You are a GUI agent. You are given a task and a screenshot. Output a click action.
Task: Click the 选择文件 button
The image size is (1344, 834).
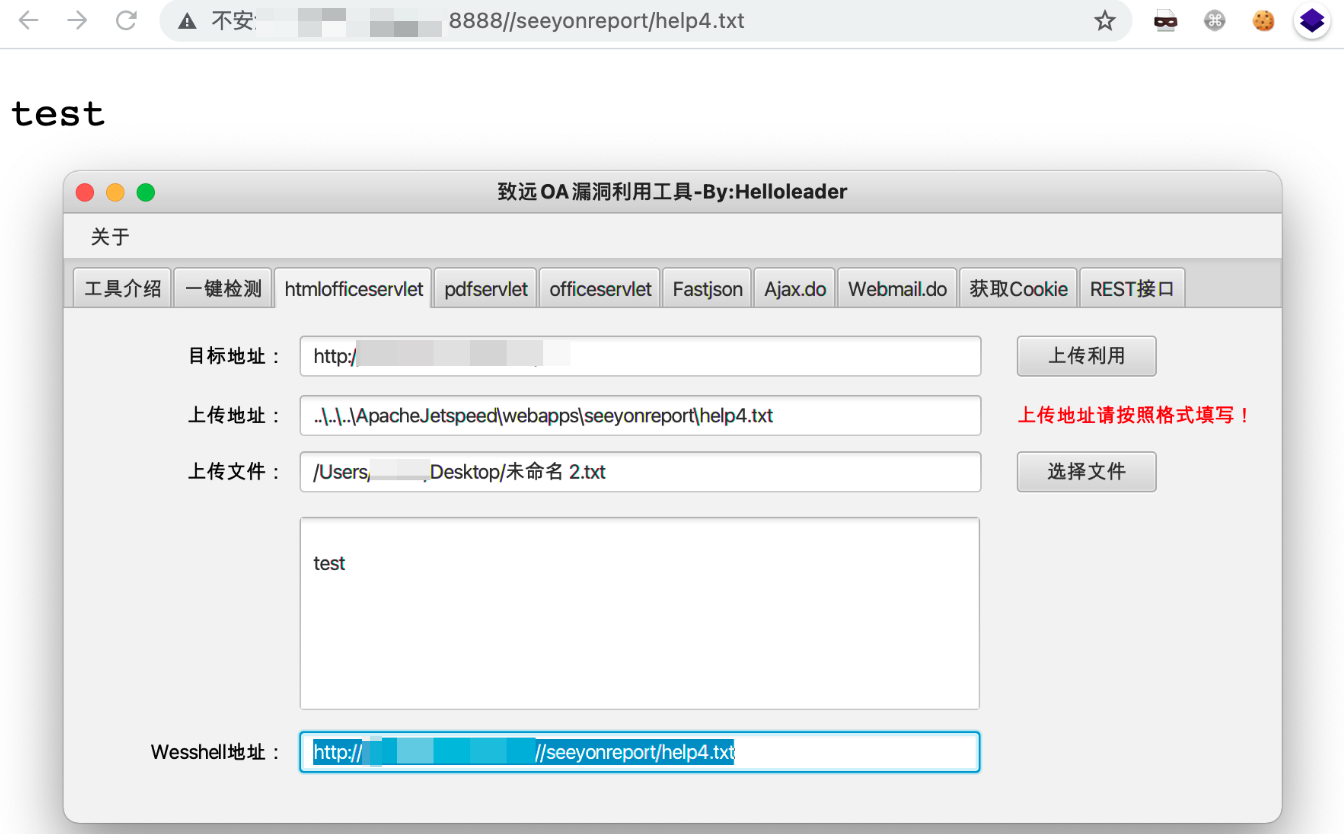(1086, 472)
